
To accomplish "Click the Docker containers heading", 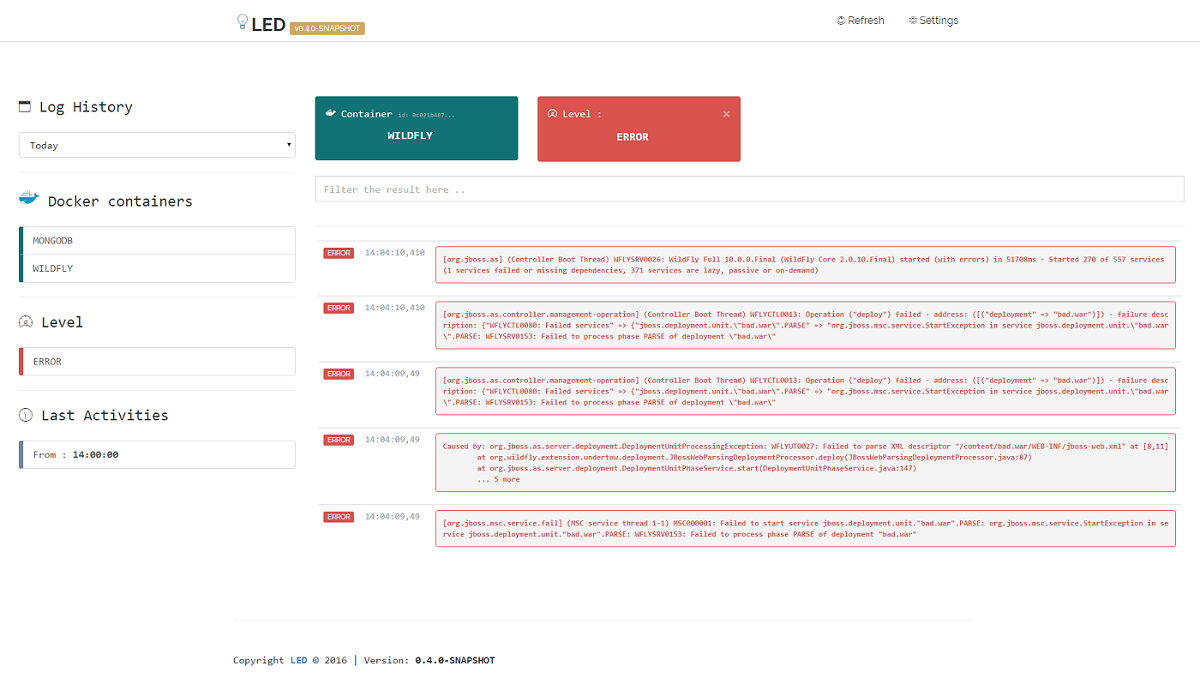I will click(x=120, y=201).
